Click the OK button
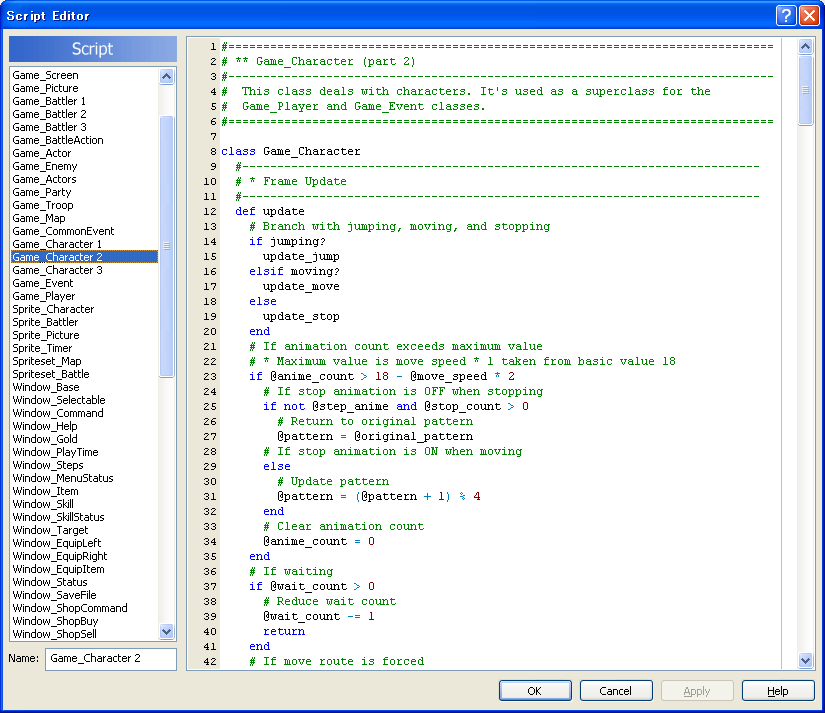This screenshot has width=825, height=713. click(535, 690)
